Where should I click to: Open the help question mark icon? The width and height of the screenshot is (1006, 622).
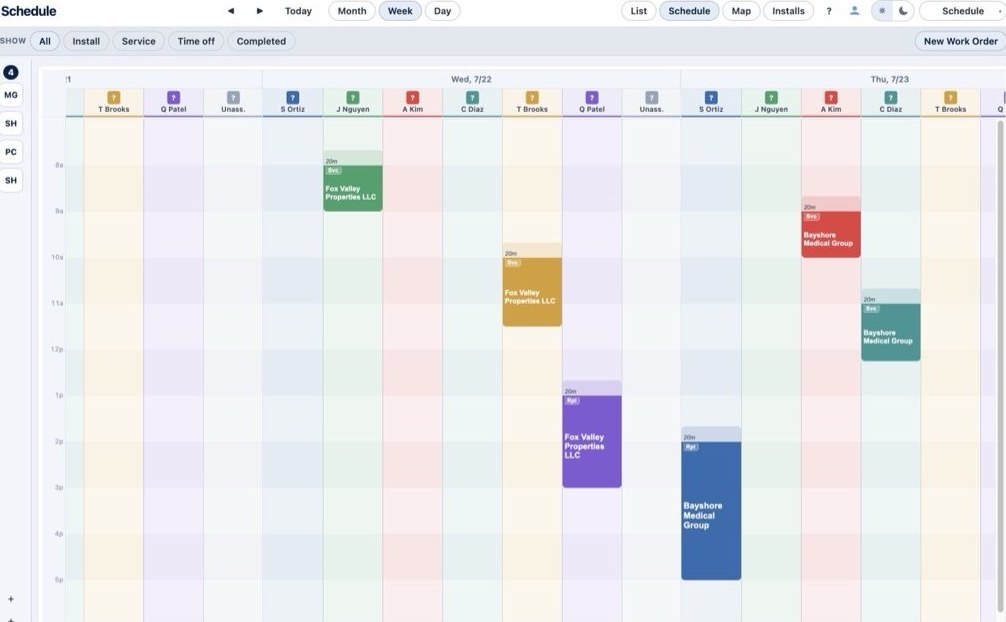point(829,11)
